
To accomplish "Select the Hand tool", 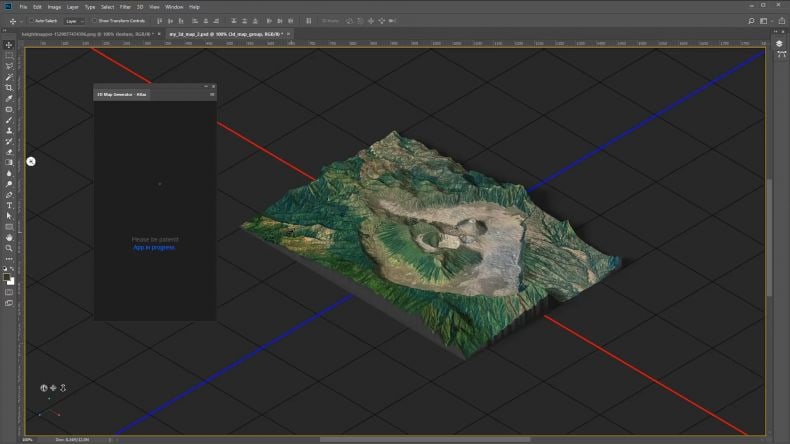I will click(9, 237).
